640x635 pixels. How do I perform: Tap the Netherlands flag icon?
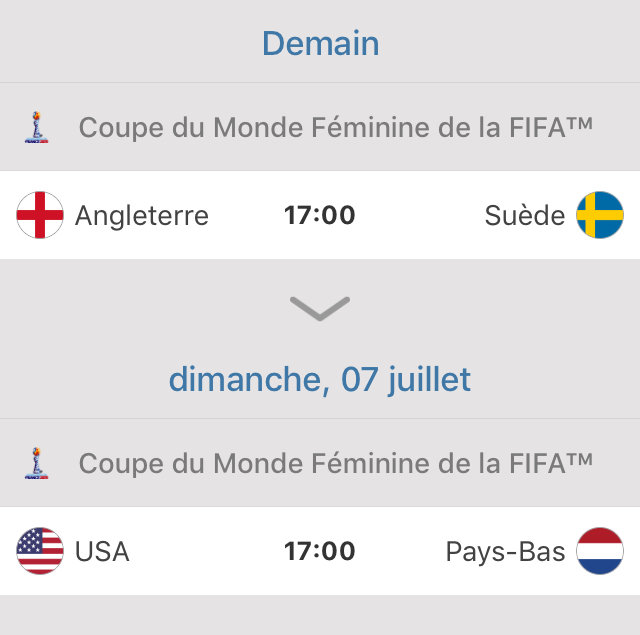click(x=600, y=551)
